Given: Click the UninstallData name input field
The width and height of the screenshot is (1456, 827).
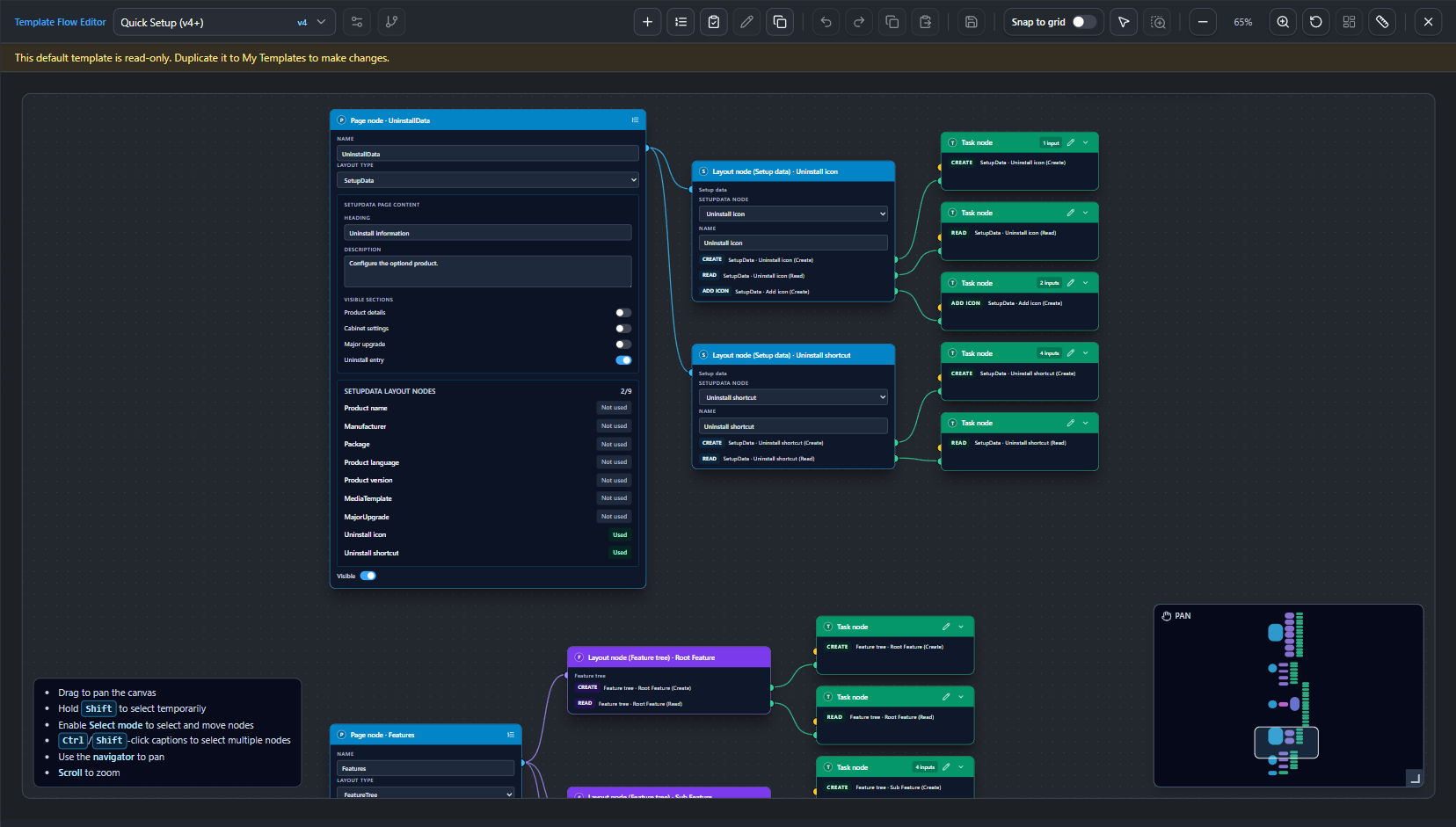Looking at the screenshot, I should (488, 154).
